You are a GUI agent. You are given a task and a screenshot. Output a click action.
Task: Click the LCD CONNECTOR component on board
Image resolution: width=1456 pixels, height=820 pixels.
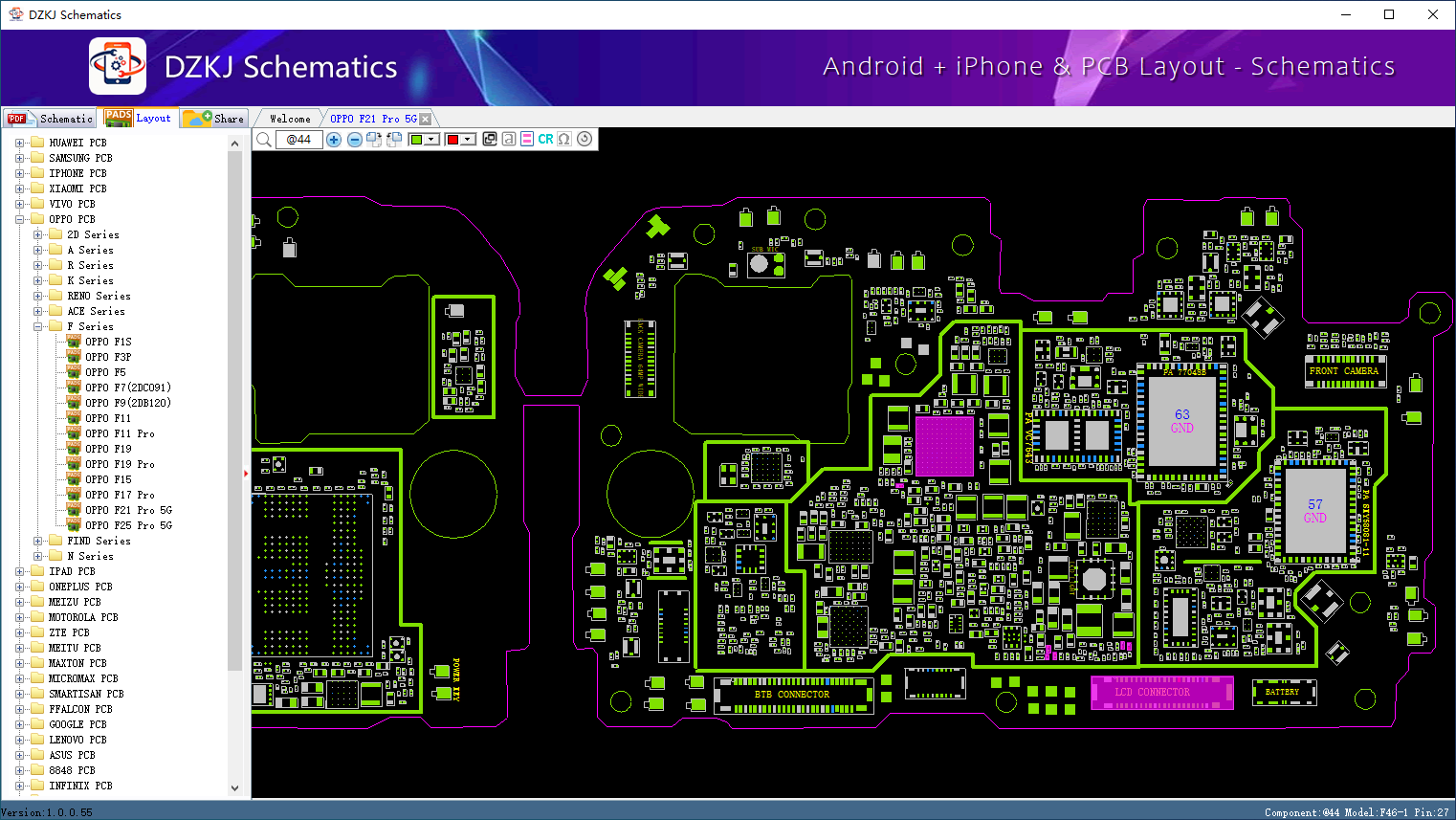(x=1162, y=692)
